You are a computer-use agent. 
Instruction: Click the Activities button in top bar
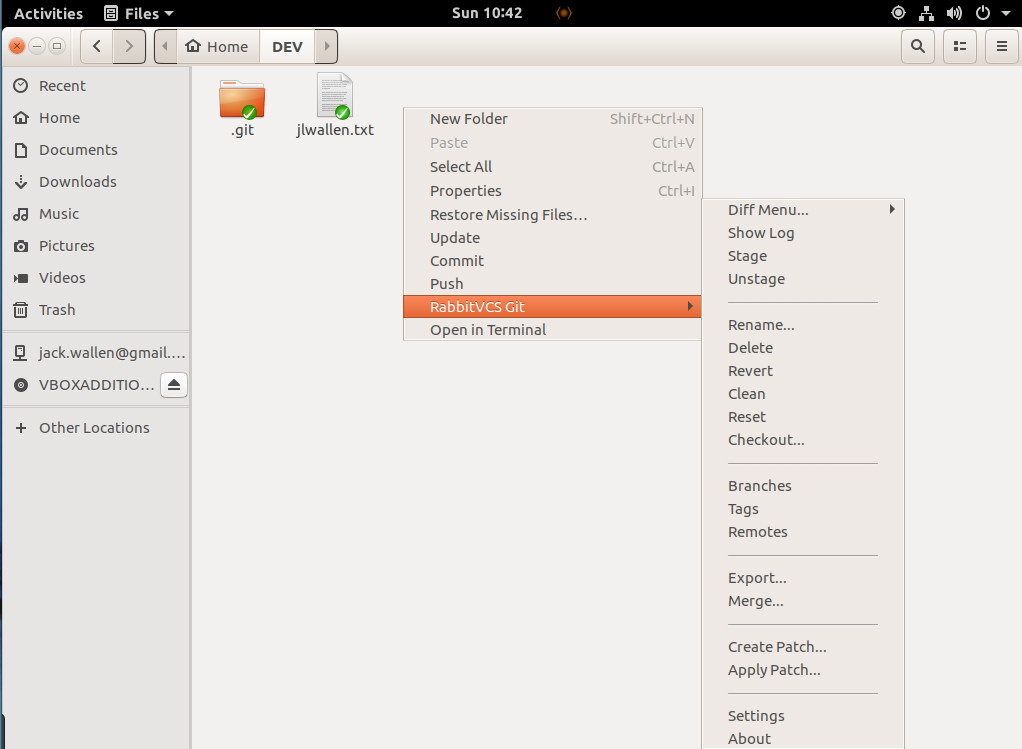(x=48, y=13)
